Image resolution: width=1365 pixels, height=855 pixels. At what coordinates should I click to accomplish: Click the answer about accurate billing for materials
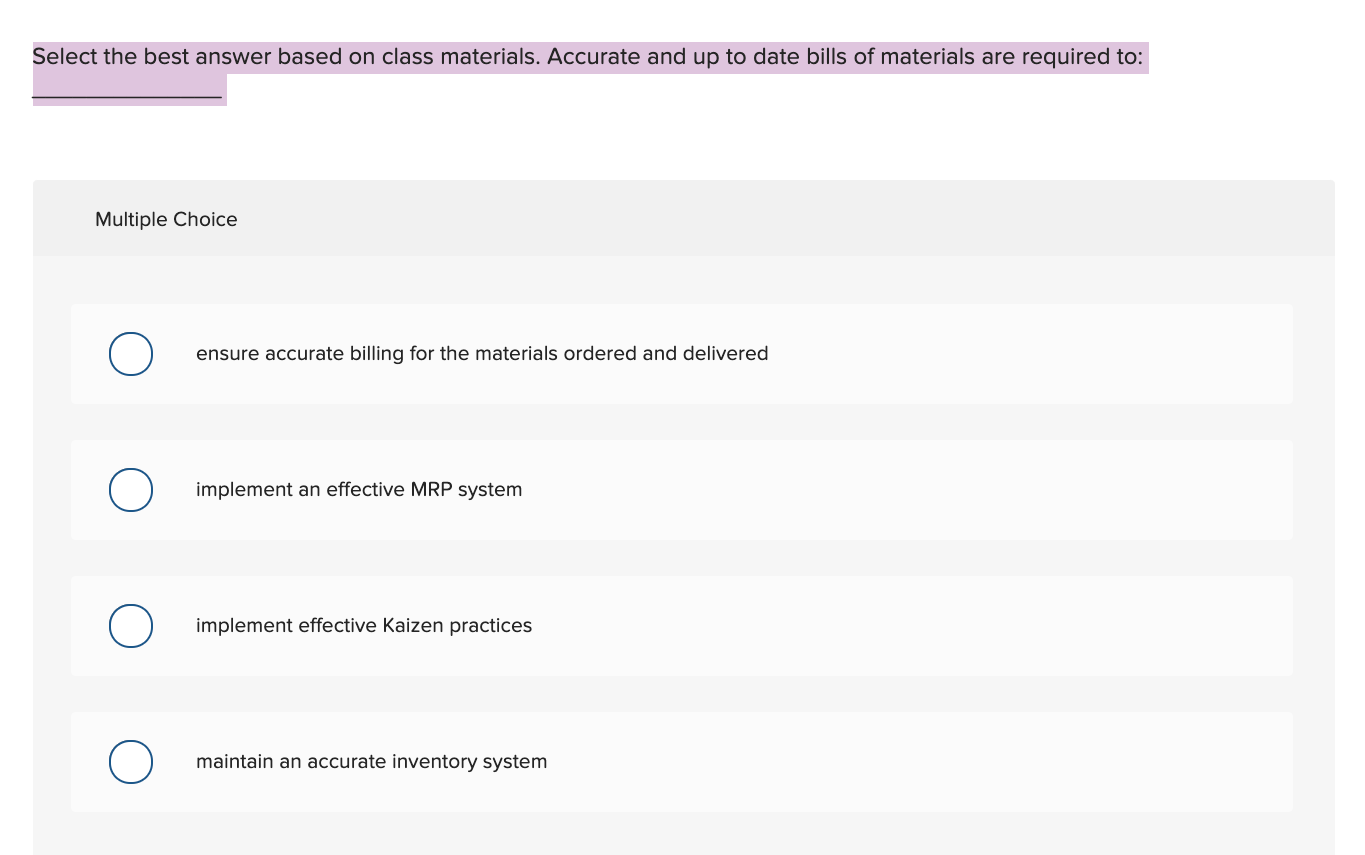pos(483,353)
